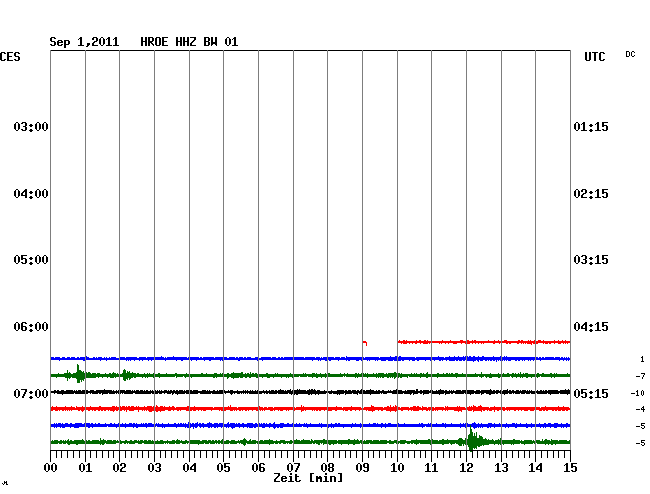
Task: Click the Zeit [min] axis title
Action: (x=308, y=478)
